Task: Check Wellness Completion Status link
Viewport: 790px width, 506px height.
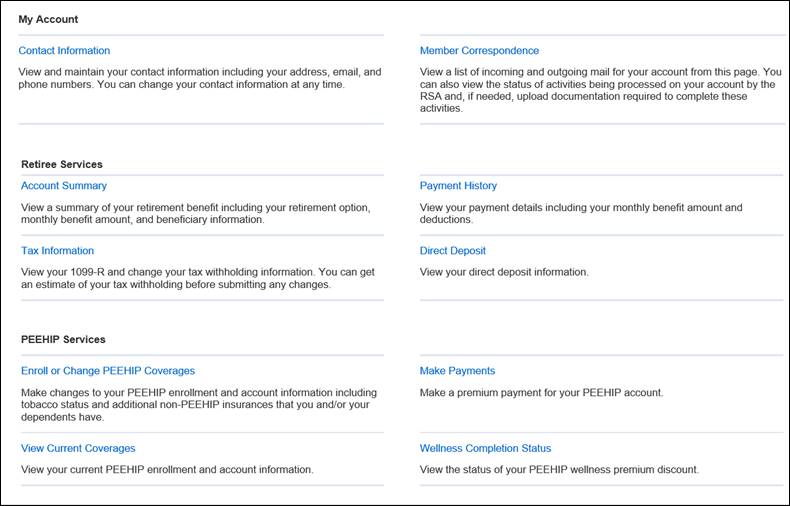Action: coord(485,448)
